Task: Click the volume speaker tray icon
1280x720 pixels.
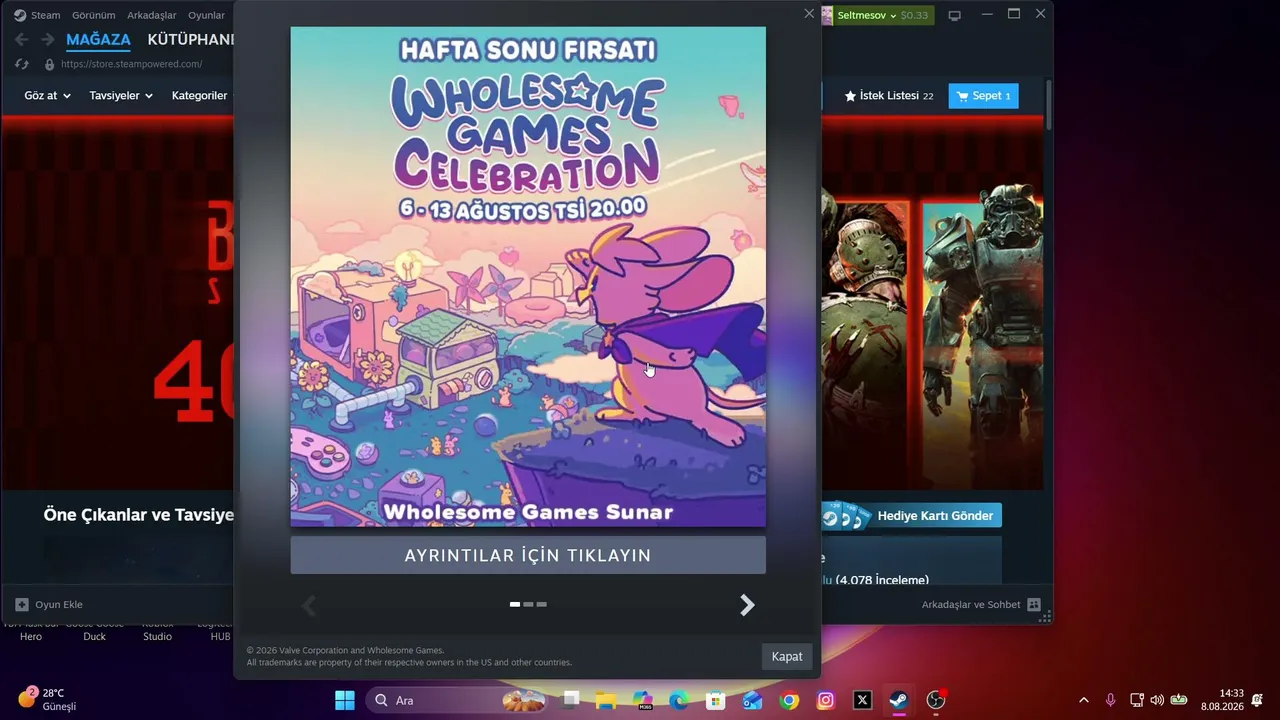Action: [1157, 700]
